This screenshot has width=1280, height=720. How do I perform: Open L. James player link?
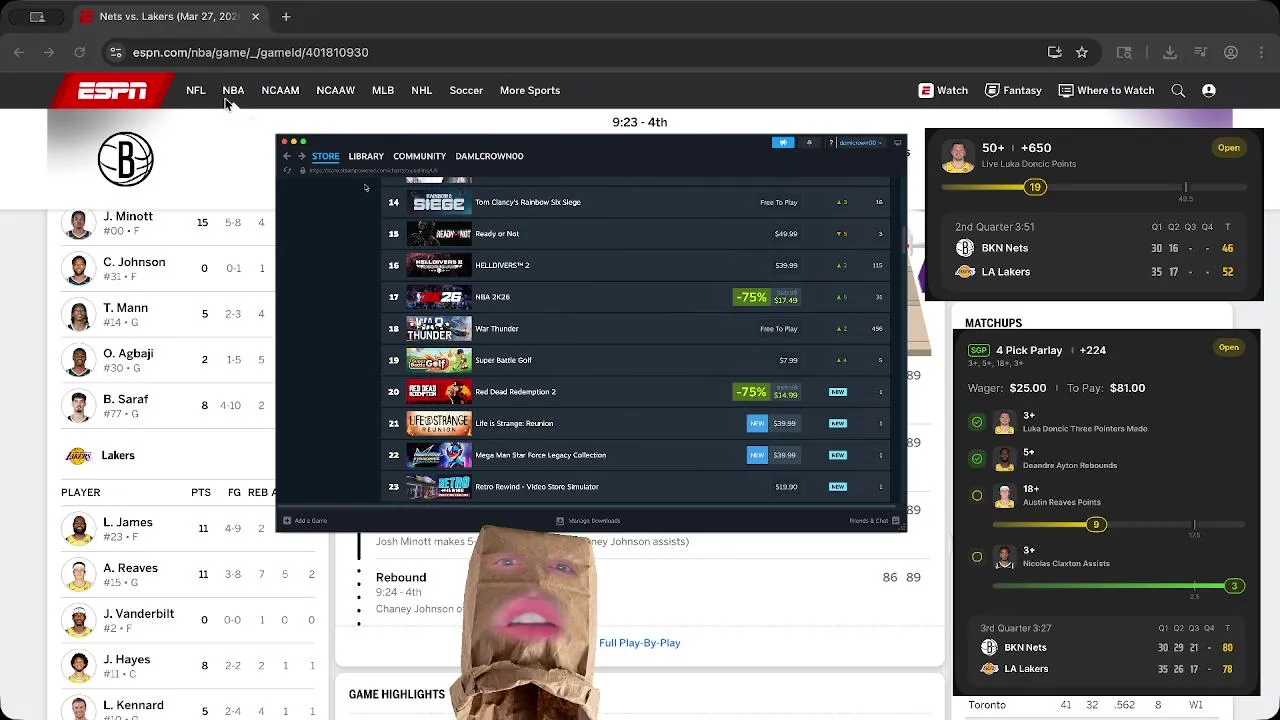point(128,522)
